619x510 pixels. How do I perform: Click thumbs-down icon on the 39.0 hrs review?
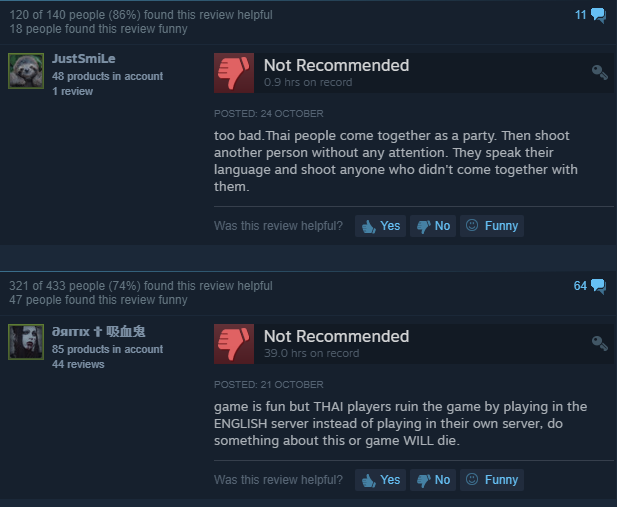click(234, 344)
